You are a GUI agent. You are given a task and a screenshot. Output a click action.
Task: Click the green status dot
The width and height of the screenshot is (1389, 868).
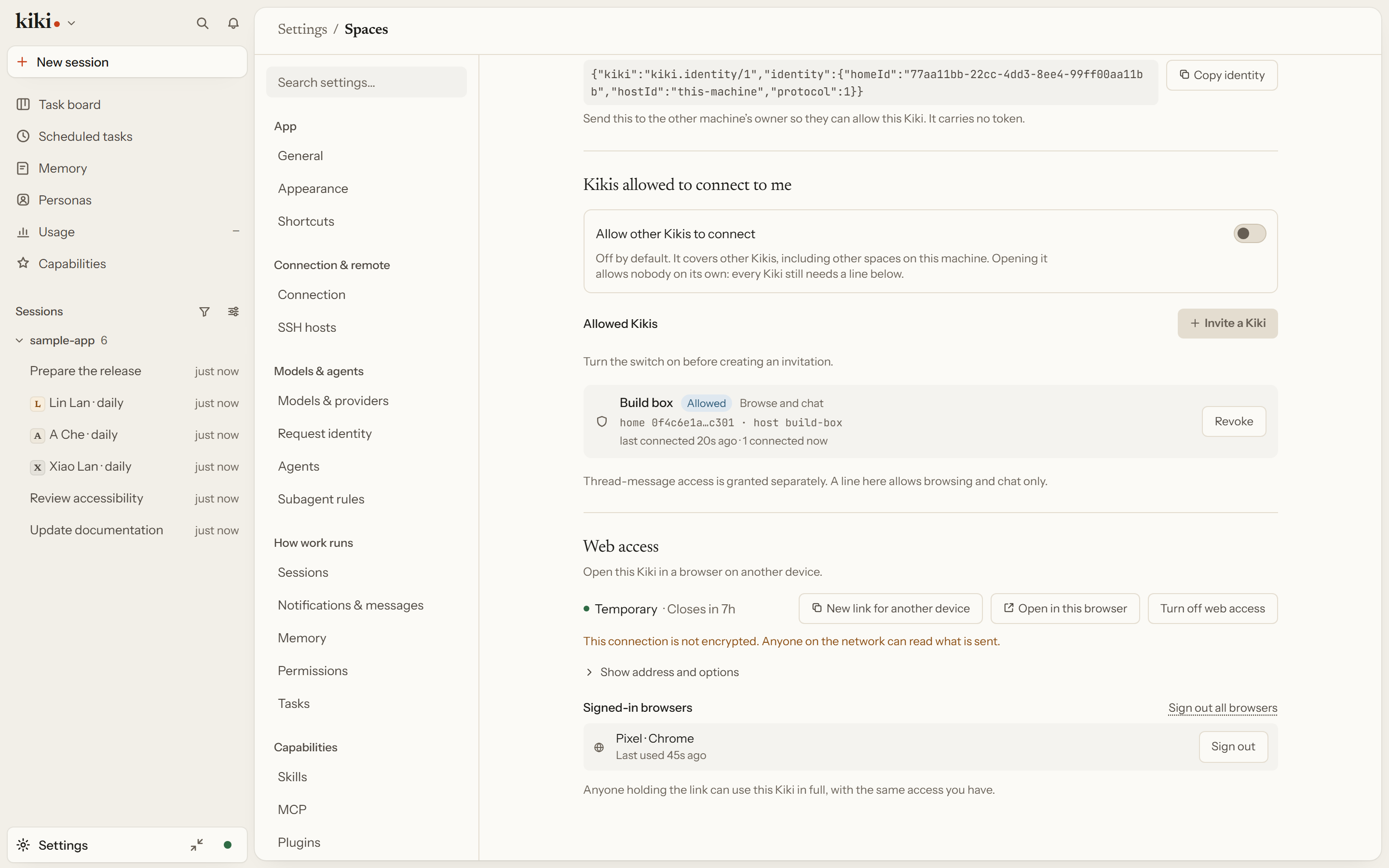click(228, 845)
